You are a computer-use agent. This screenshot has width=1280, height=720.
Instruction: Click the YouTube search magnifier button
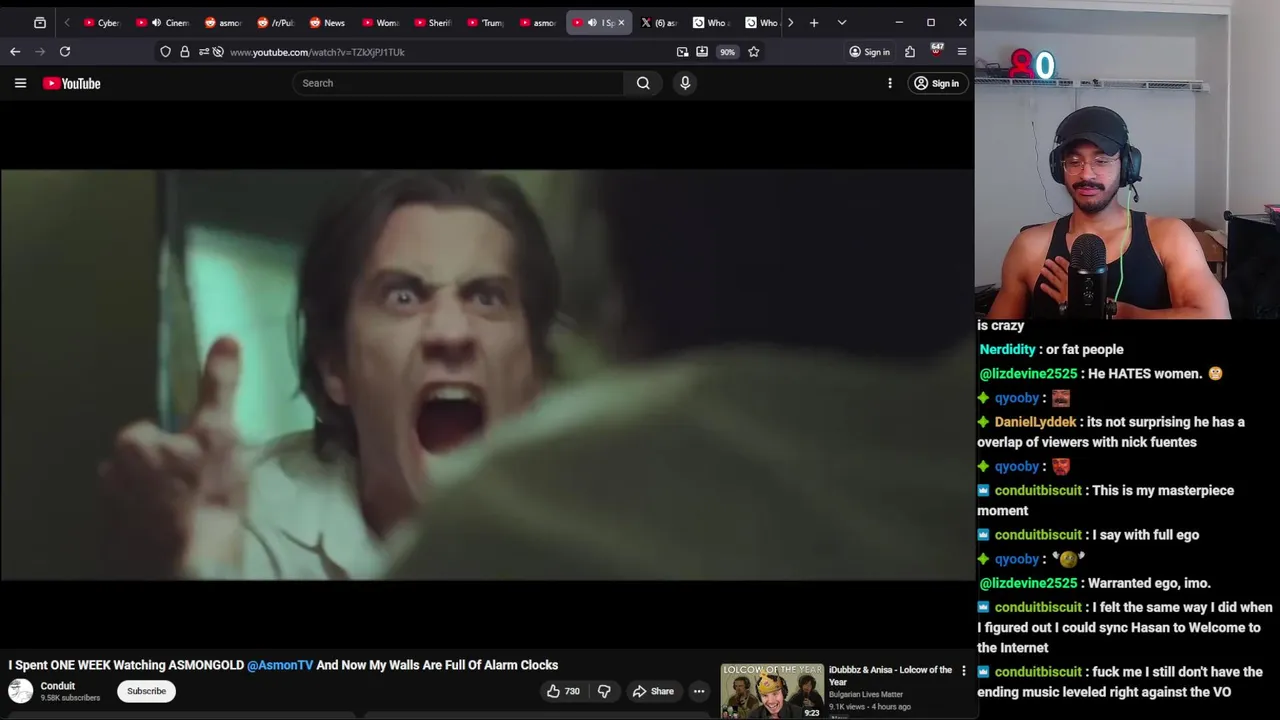tap(643, 83)
